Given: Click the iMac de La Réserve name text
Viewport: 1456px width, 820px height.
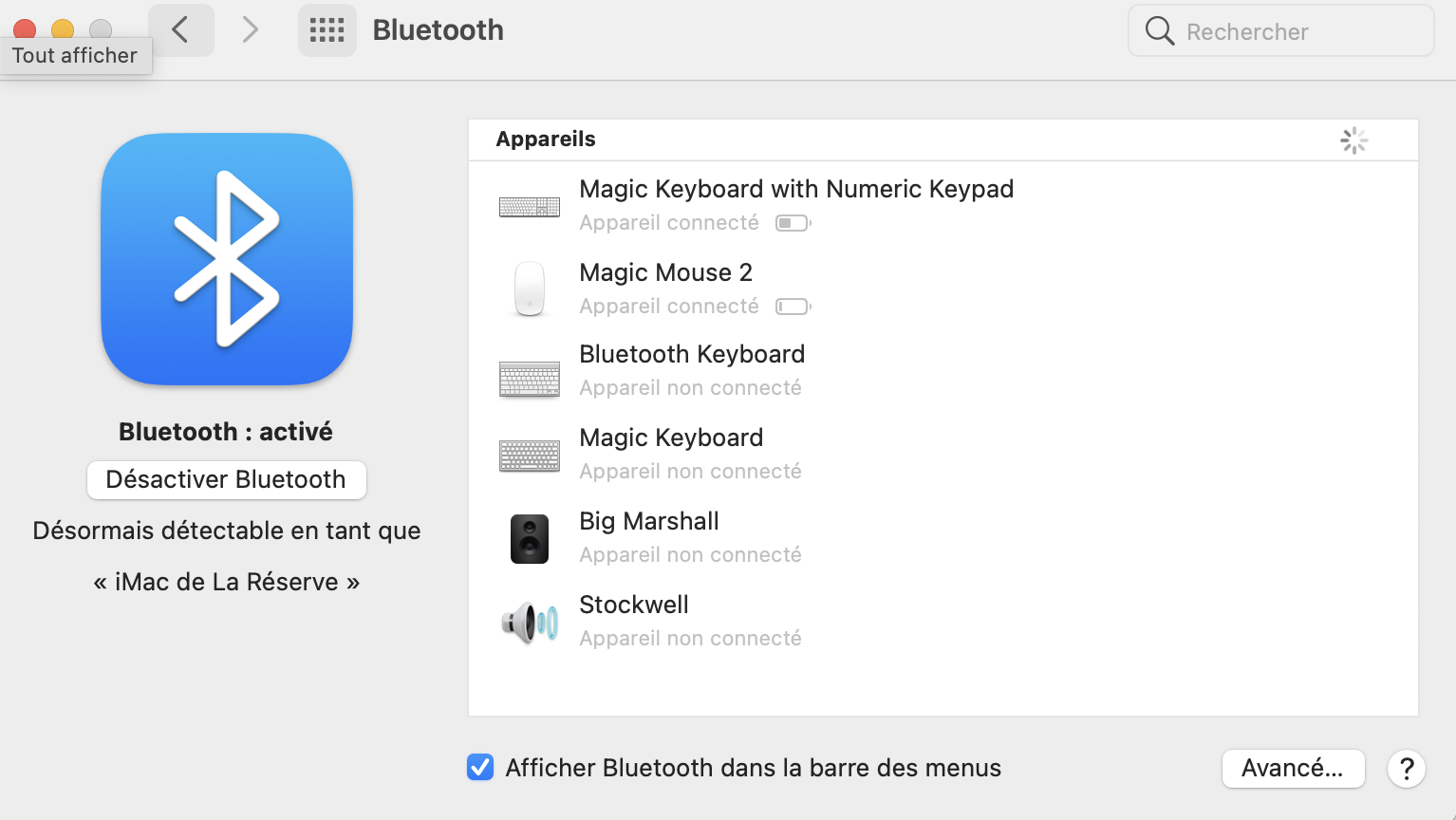Looking at the screenshot, I should point(227,582).
